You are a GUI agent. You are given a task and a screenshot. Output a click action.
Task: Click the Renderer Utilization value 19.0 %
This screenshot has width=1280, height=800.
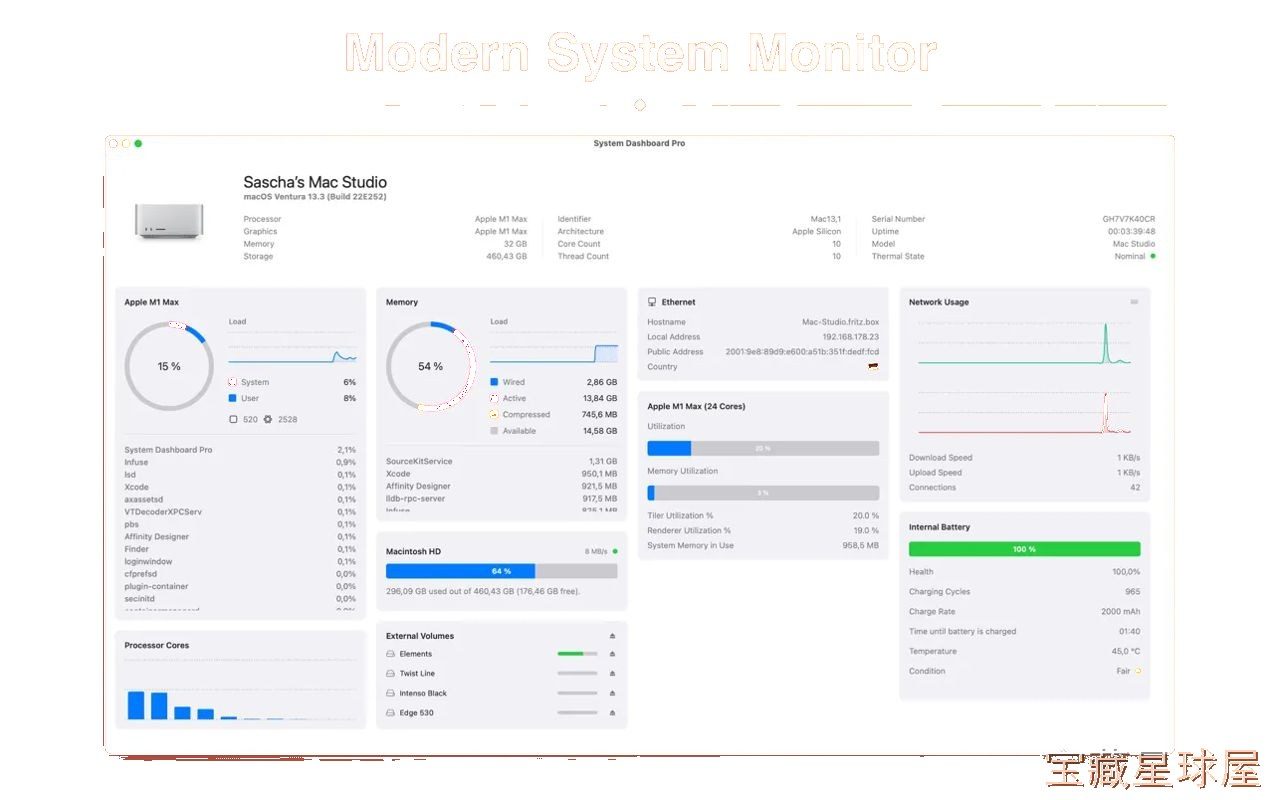(866, 531)
